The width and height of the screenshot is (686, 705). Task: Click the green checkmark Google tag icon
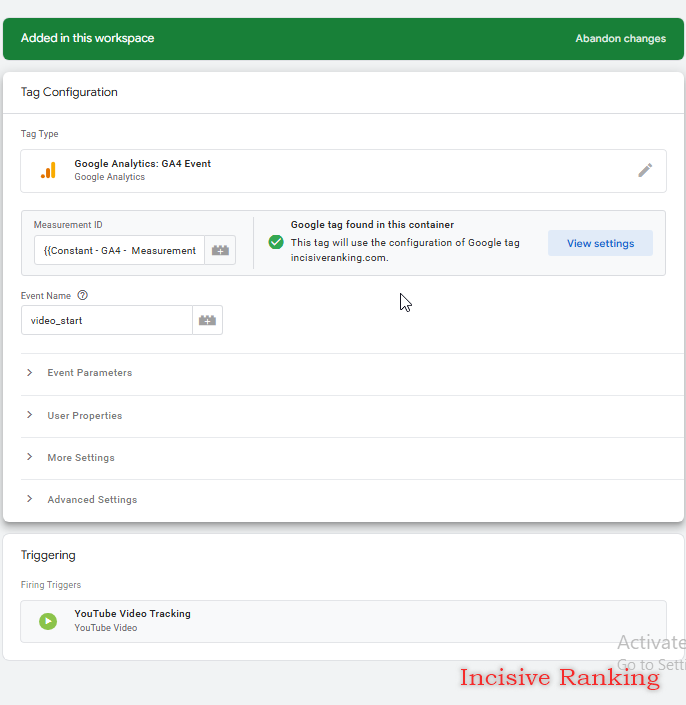(276, 242)
